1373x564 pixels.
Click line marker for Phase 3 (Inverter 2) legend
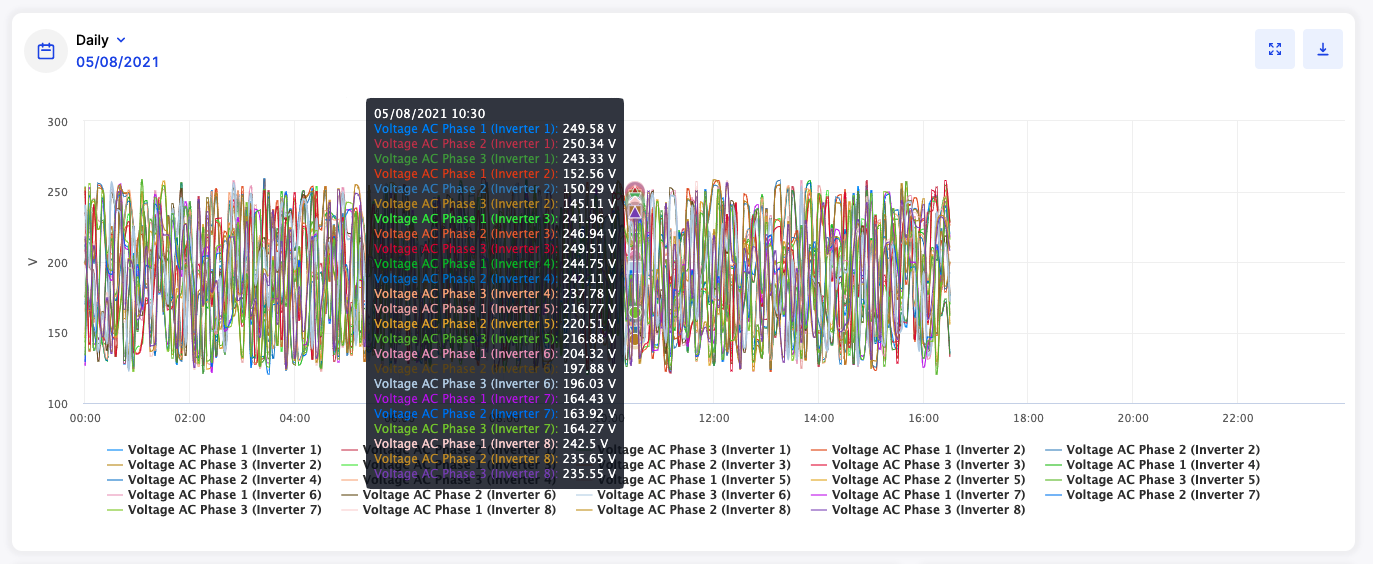pyautogui.click(x=115, y=465)
